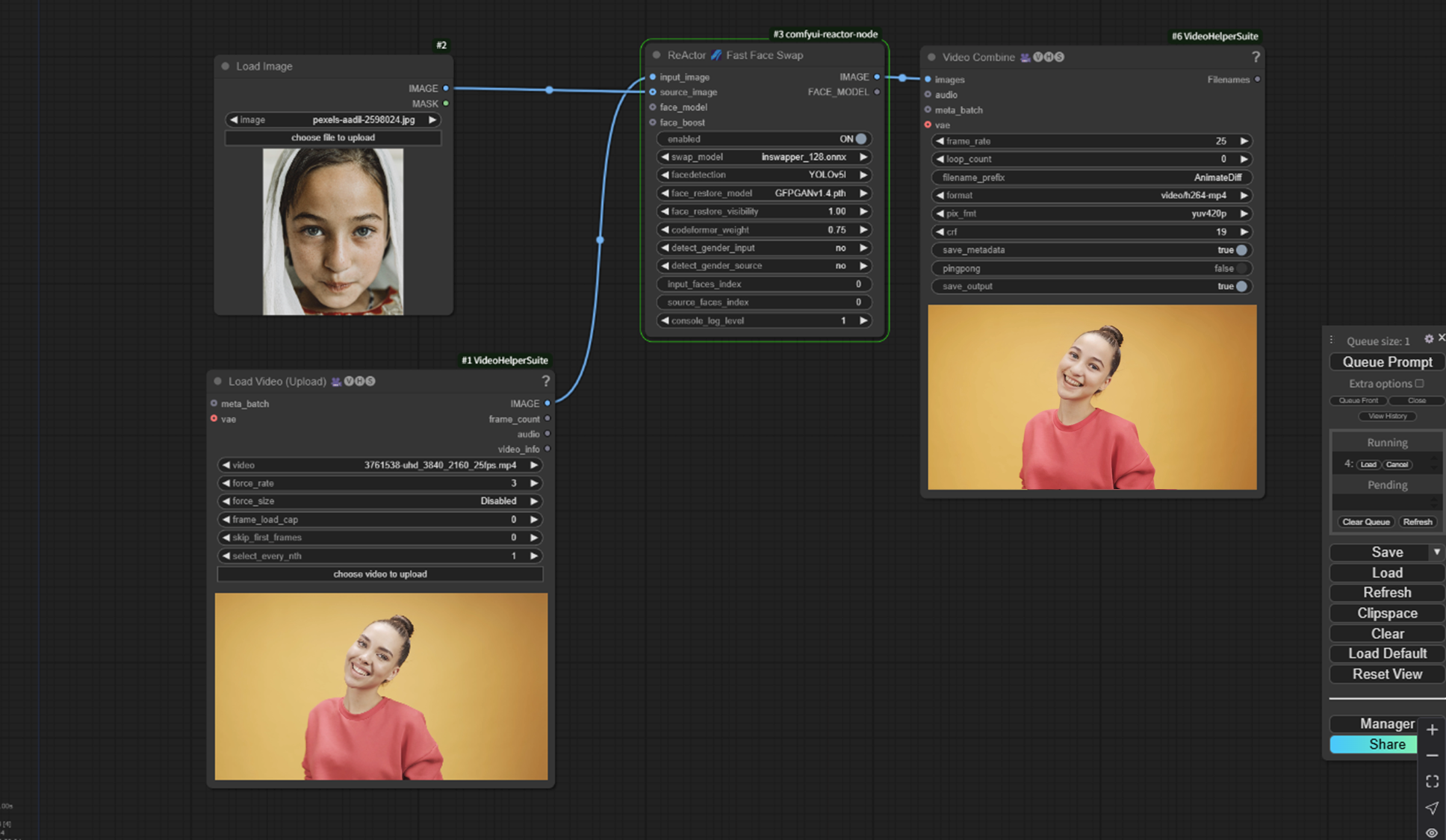Toggle the ReActor enabled switch

860,139
